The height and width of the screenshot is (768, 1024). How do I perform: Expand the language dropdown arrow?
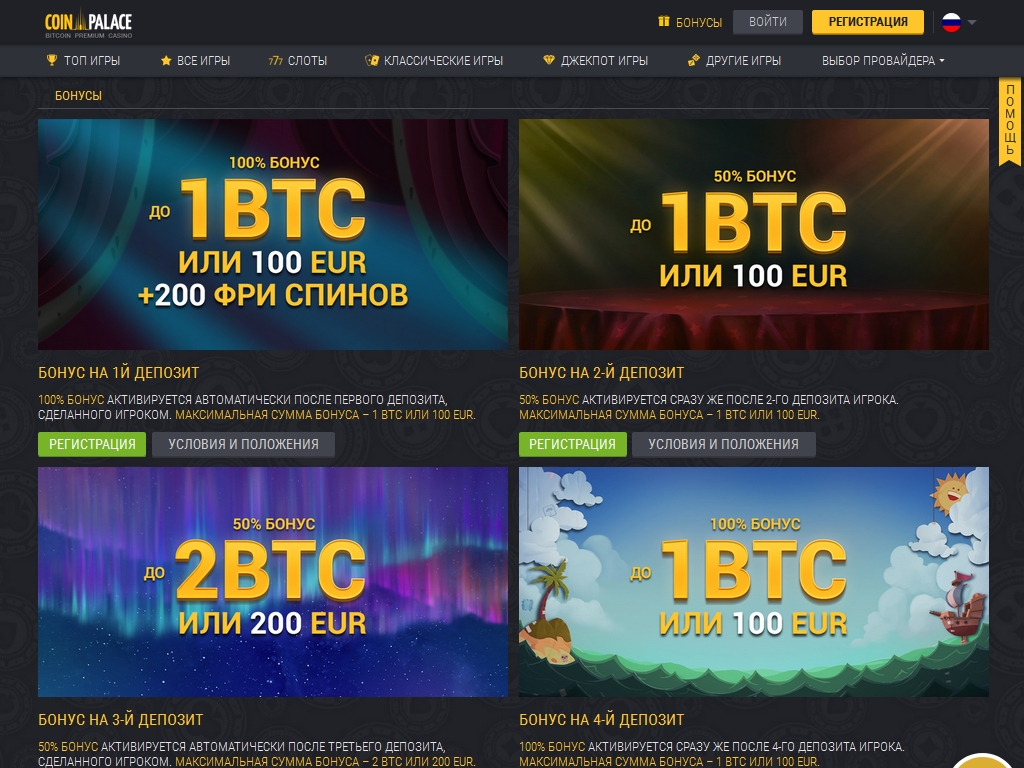click(x=972, y=22)
